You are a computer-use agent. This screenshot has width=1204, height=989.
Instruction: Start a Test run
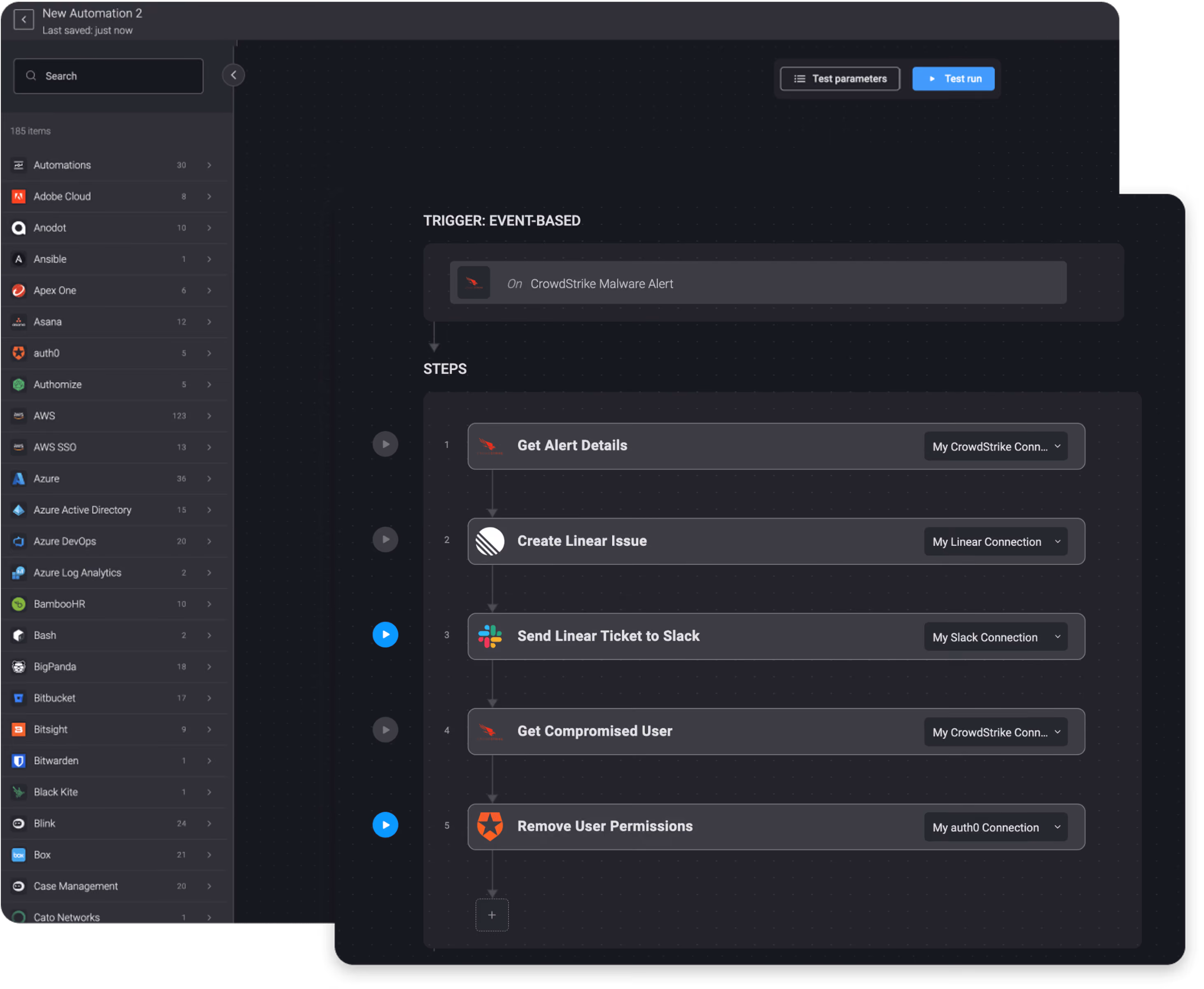pos(953,79)
